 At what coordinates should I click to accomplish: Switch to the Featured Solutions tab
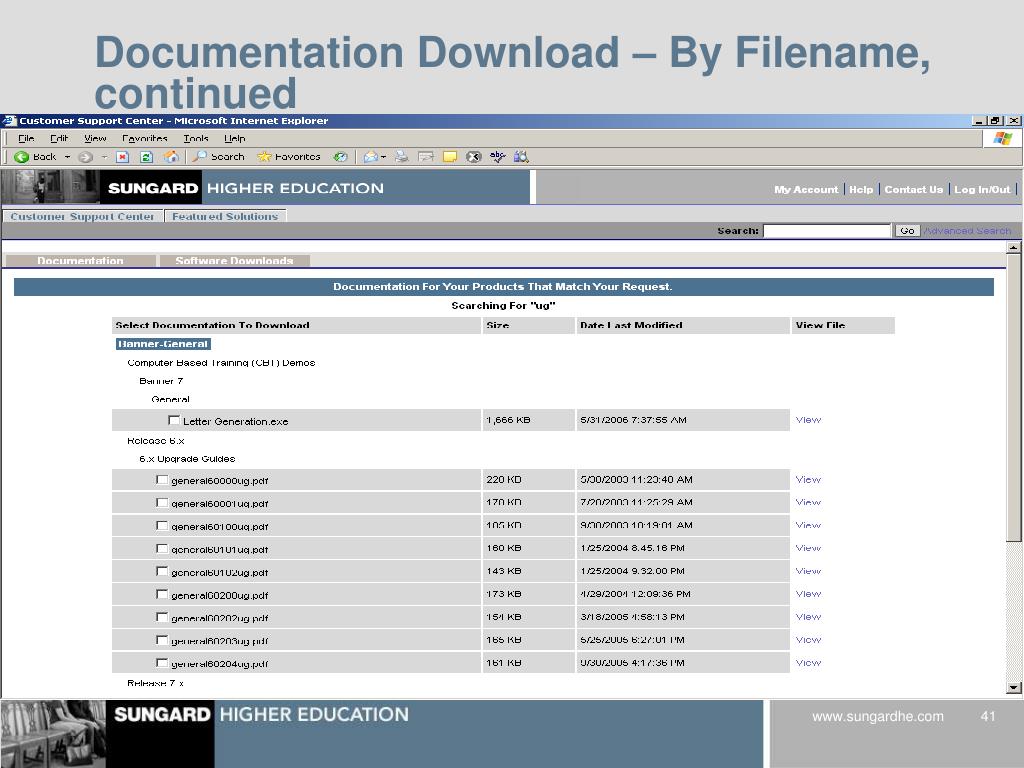[x=225, y=216]
